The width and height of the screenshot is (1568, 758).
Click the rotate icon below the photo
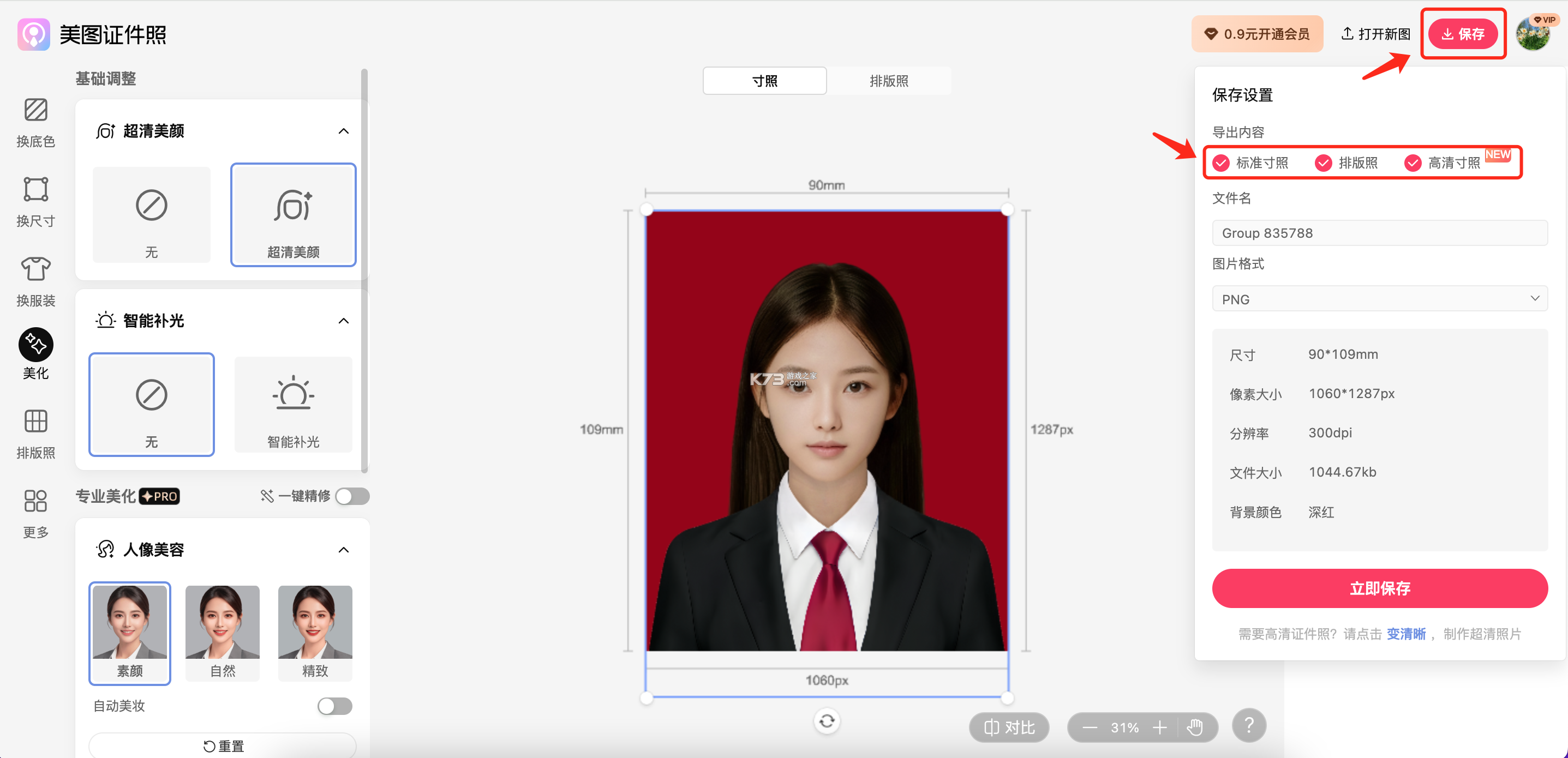[x=827, y=721]
